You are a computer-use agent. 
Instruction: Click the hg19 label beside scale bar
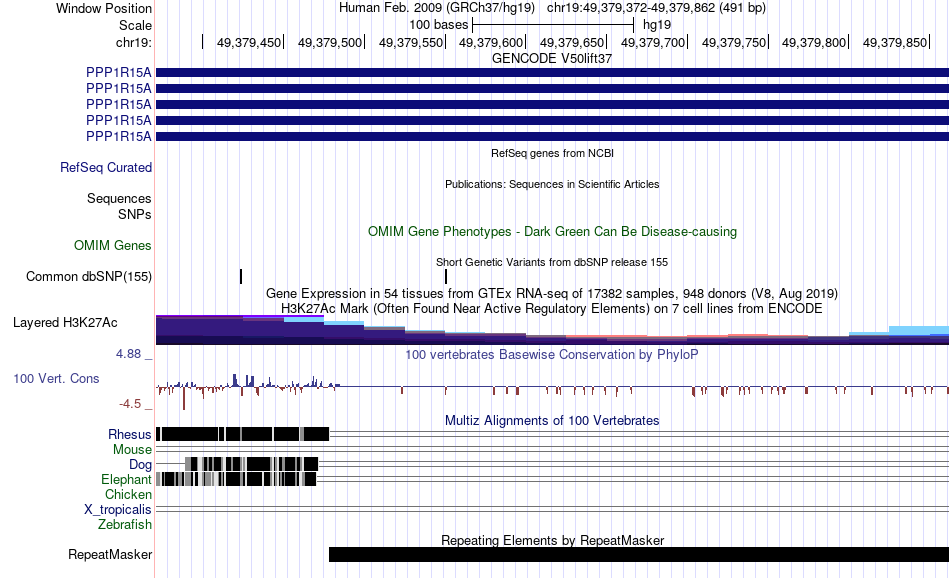(x=657, y=25)
